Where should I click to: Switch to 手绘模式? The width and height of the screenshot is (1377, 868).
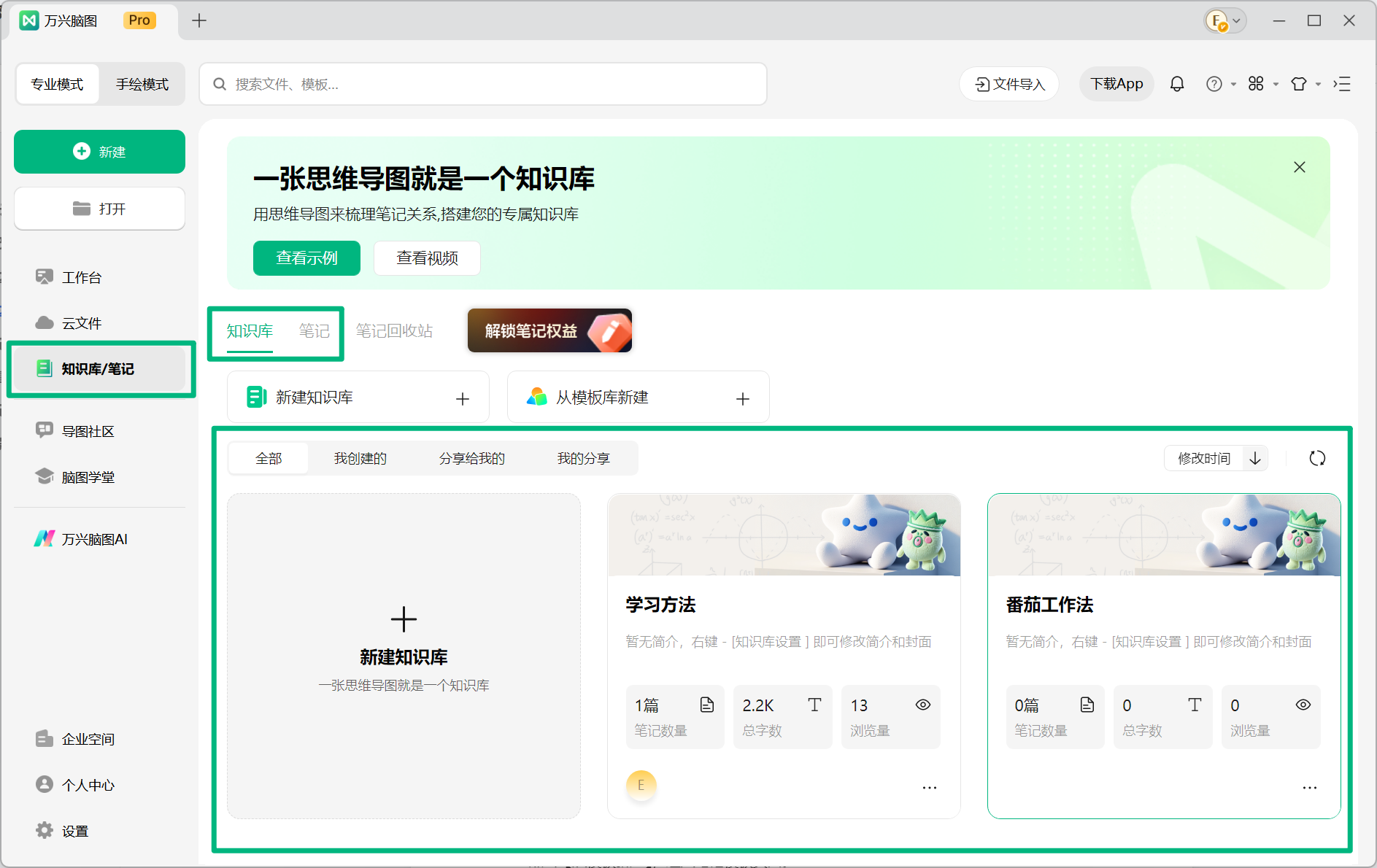(142, 84)
